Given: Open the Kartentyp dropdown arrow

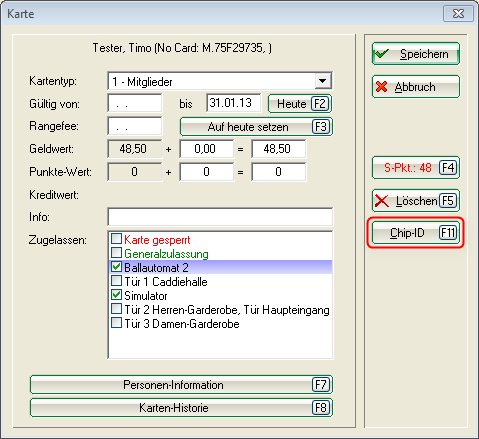Looking at the screenshot, I should (x=322, y=81).
